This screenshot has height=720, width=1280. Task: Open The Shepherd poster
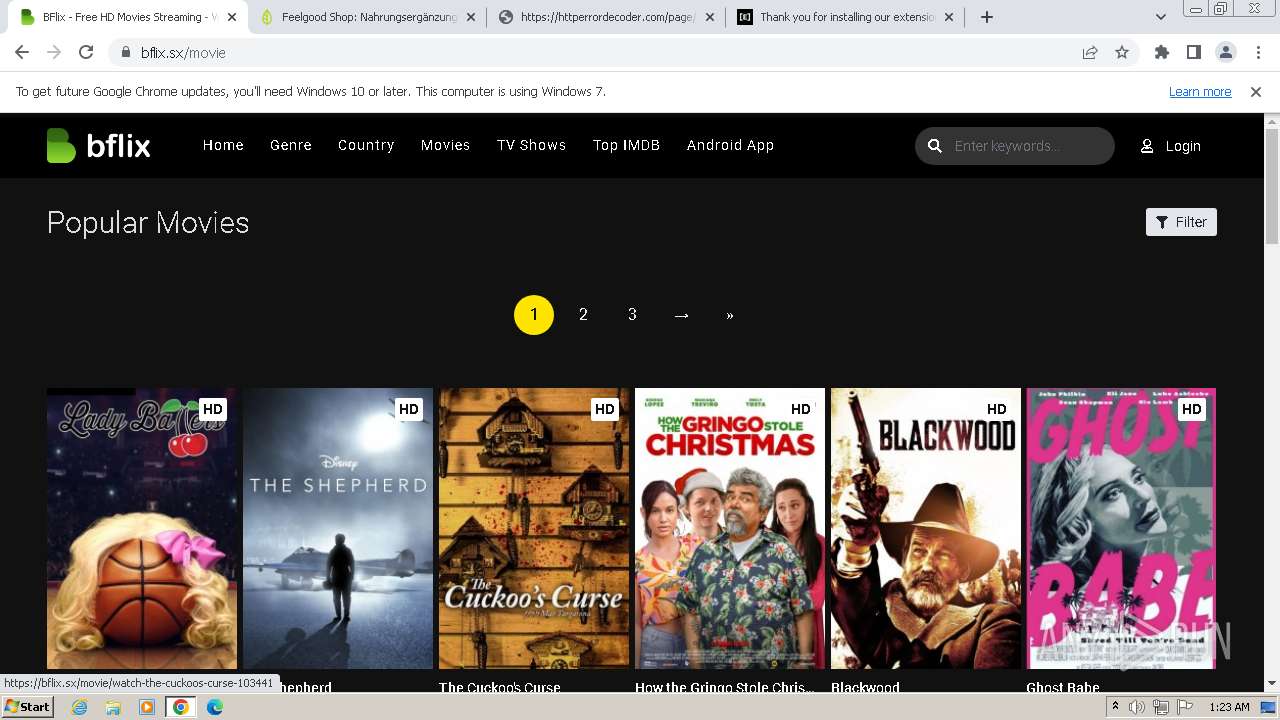click(x=338, y=529)
